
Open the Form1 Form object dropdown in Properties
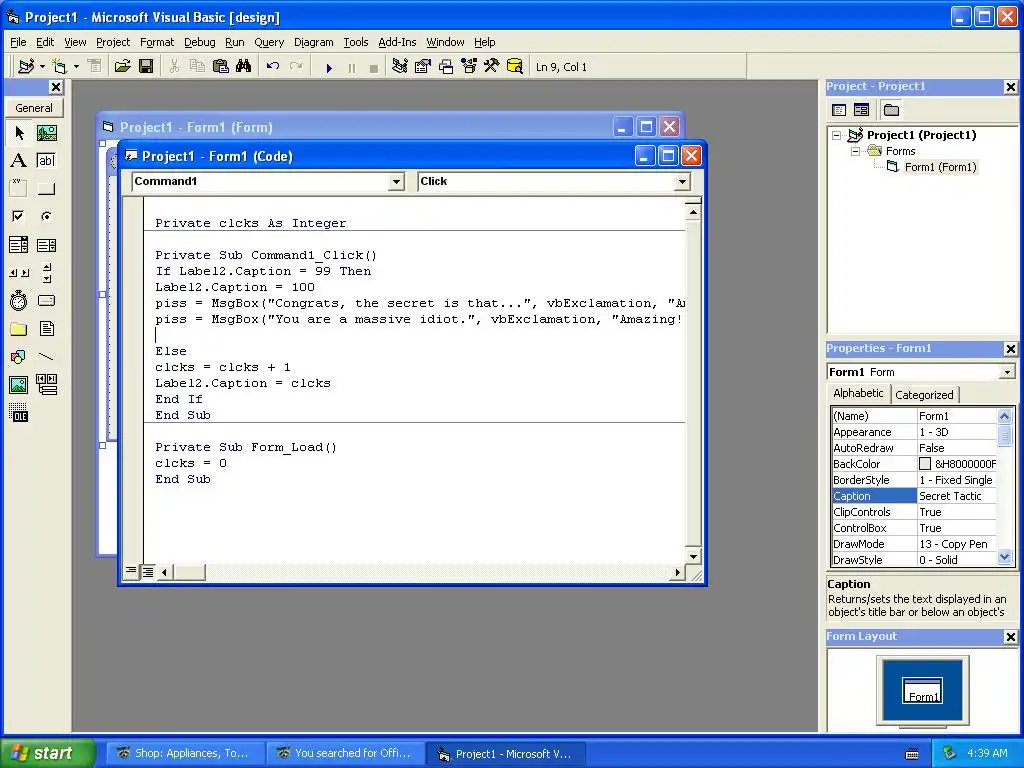click(1007, 372)
